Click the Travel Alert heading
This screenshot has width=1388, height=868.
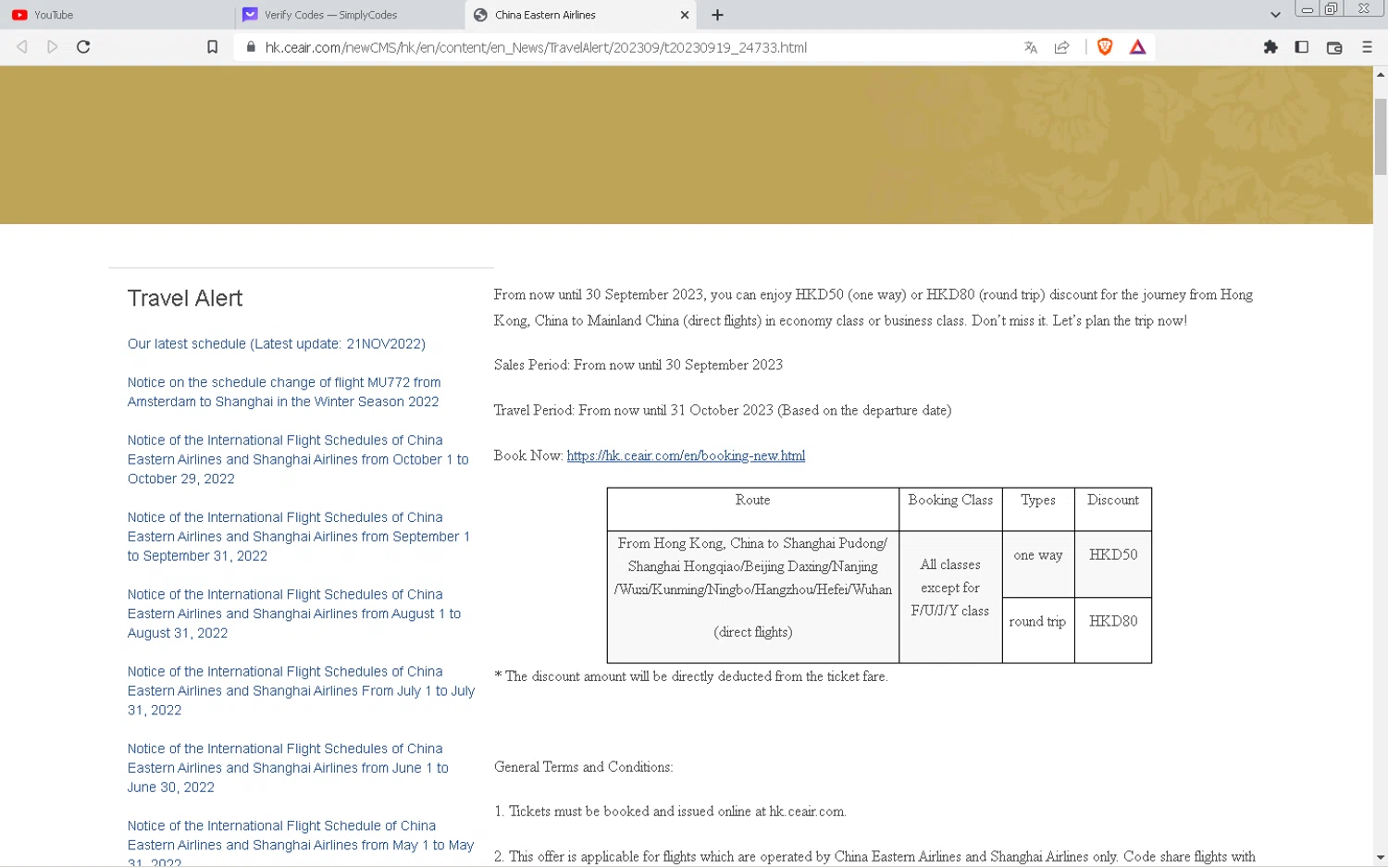point(185,298)
